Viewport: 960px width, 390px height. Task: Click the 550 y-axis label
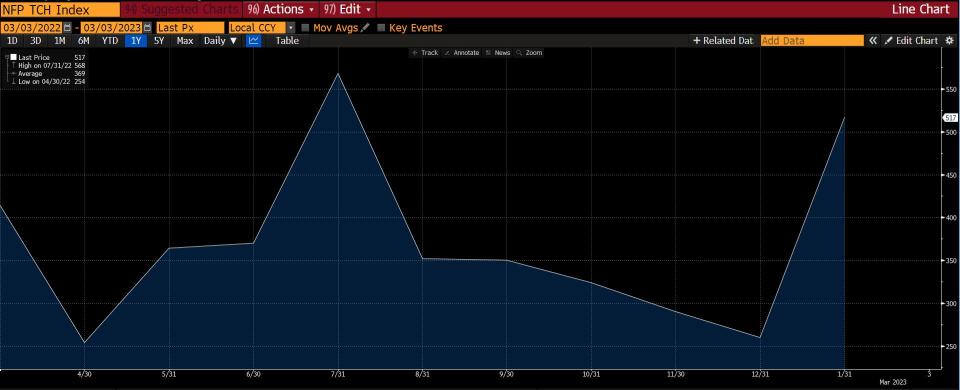(951, 89)
